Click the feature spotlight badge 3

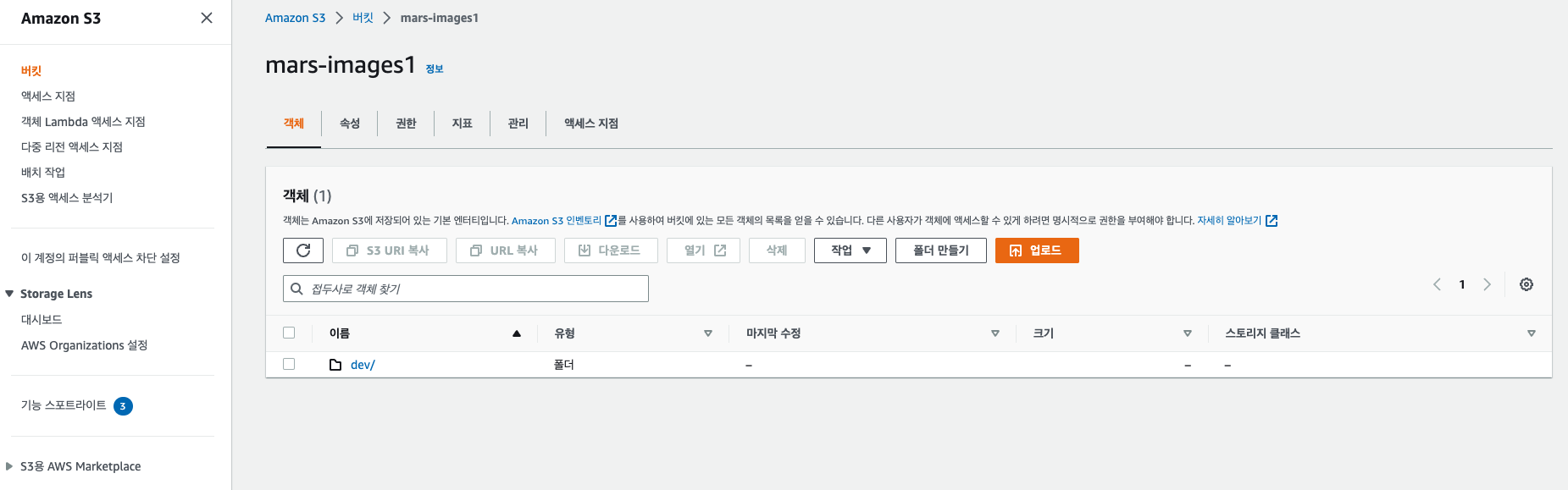(x=123, y=406)
